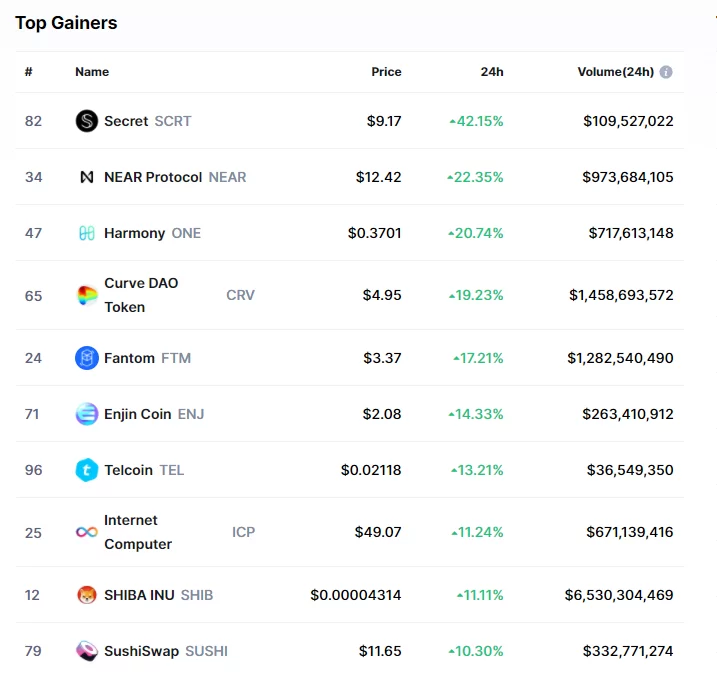Open the NEAR Protocol coin name link

(153, 177)
